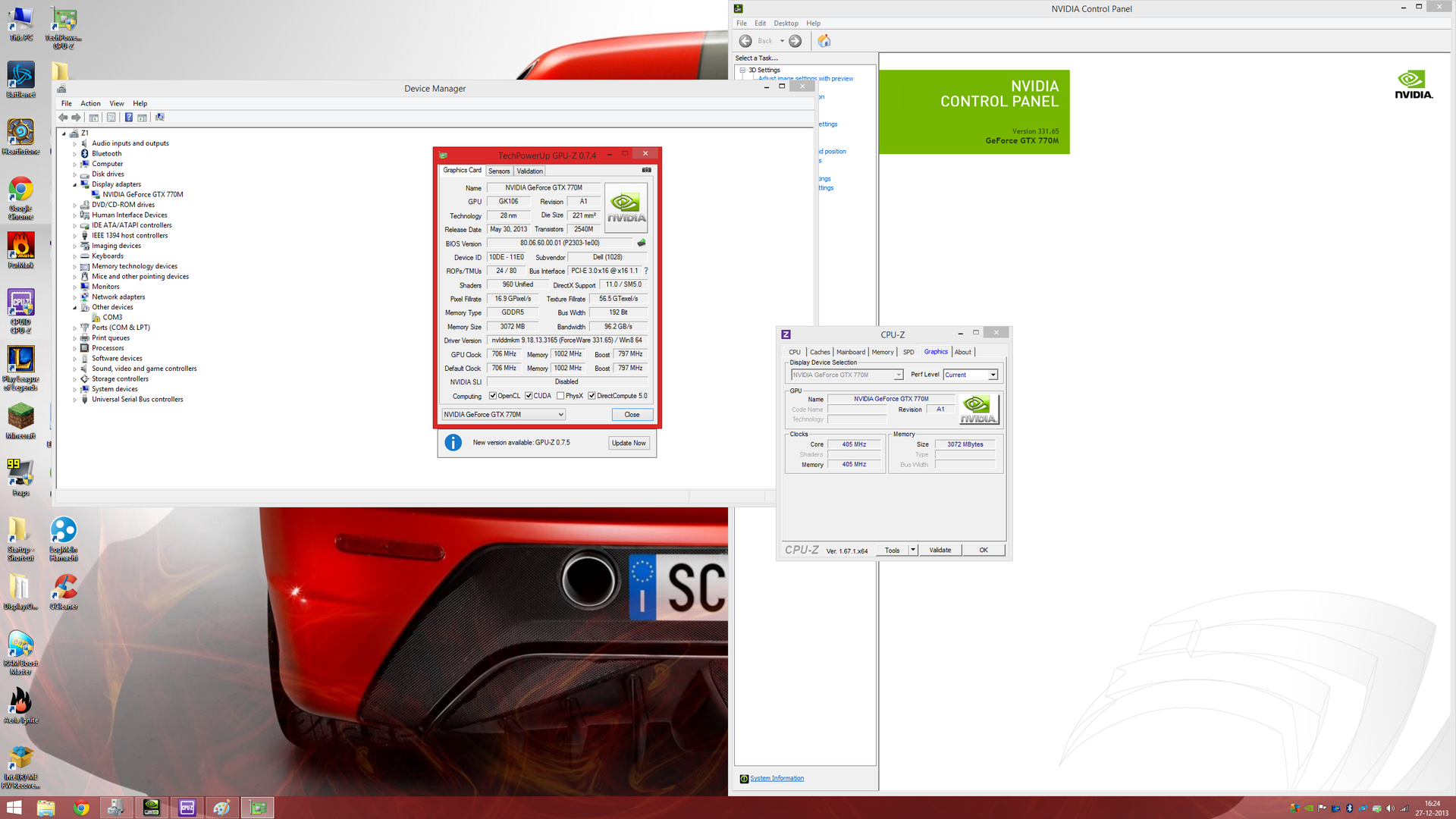Click the Home icon in NVIDIA Control Panel
This screenshot has height=819, width=1456.
[824, 41]
